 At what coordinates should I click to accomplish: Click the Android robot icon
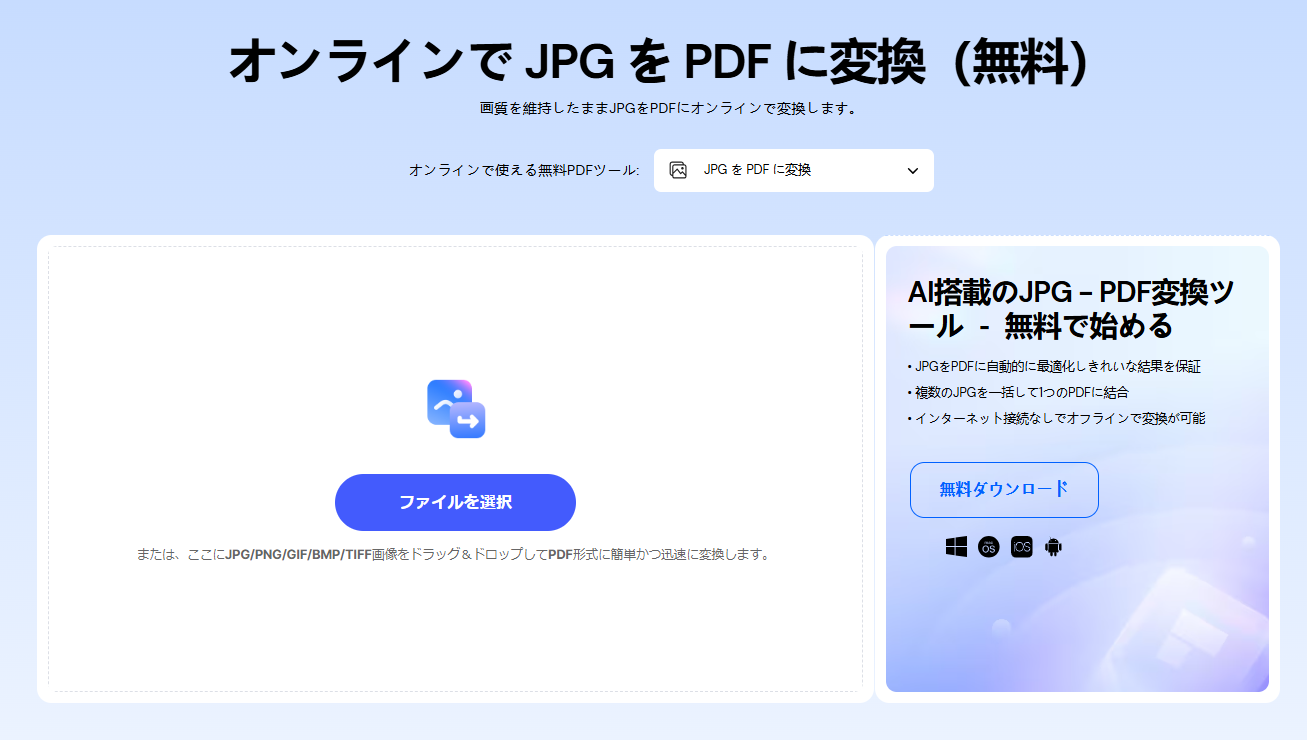coord(1052,547)
